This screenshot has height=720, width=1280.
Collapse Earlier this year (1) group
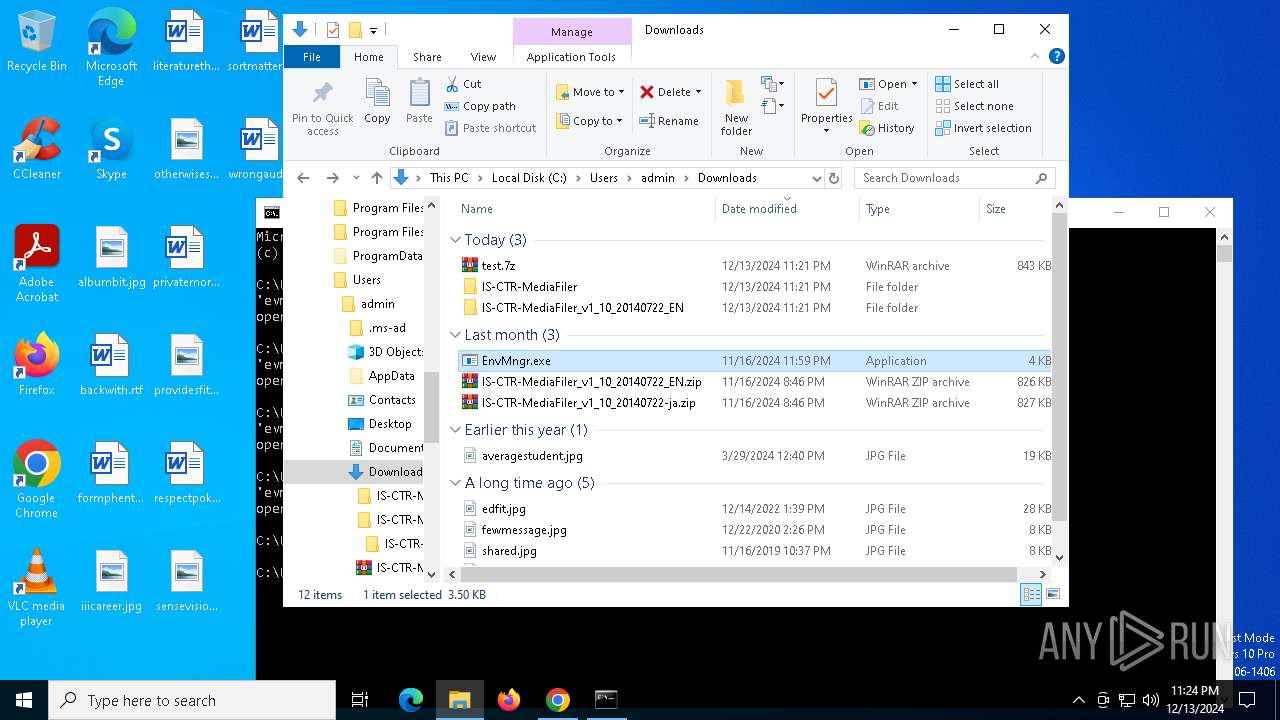pos(455,430)
